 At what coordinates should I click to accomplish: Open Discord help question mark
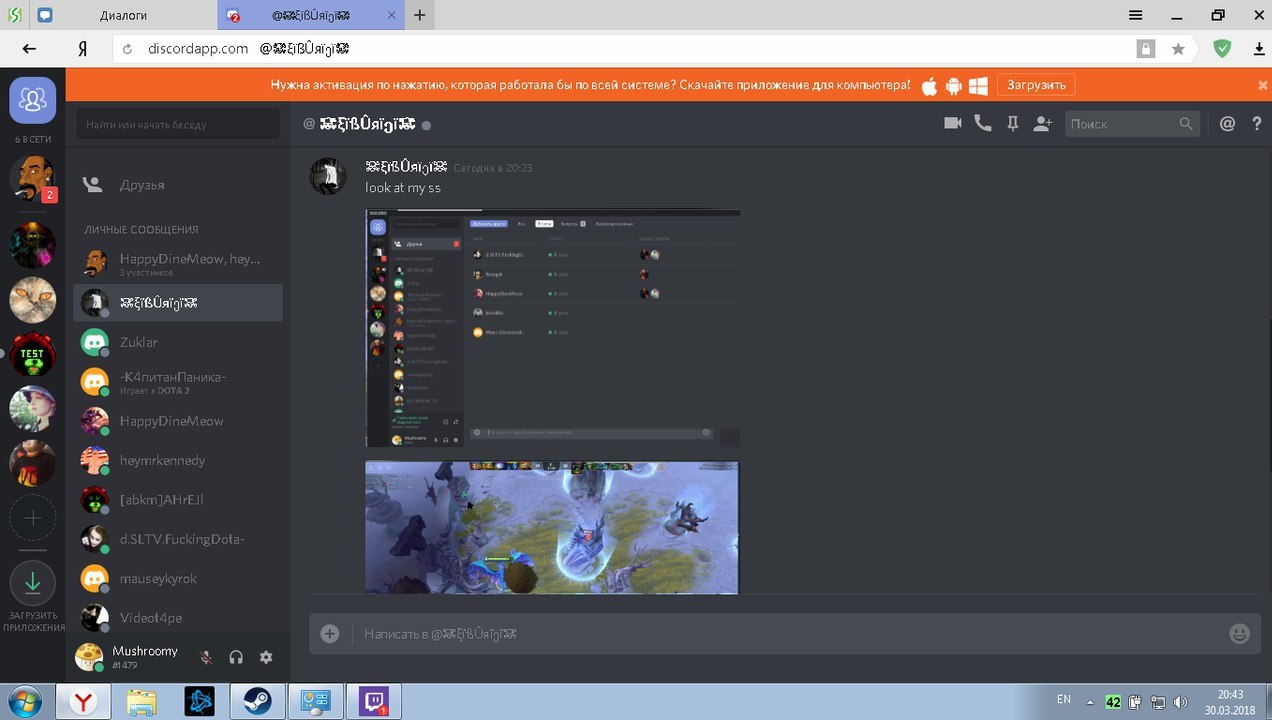(x=1257, y=123)
